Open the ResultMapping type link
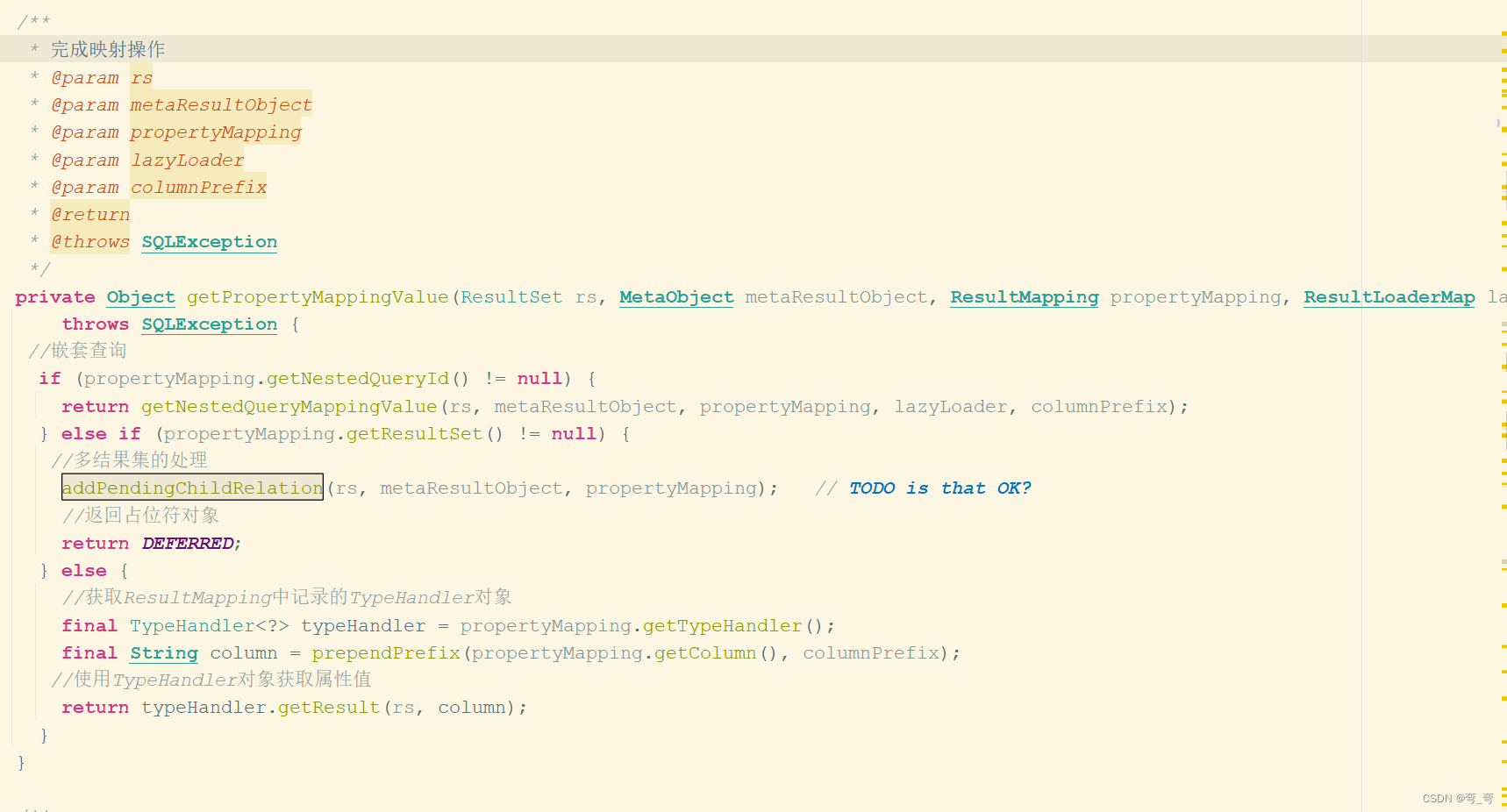The height and width of the screenshot is (812, 1507). (x=1024, y=297)
